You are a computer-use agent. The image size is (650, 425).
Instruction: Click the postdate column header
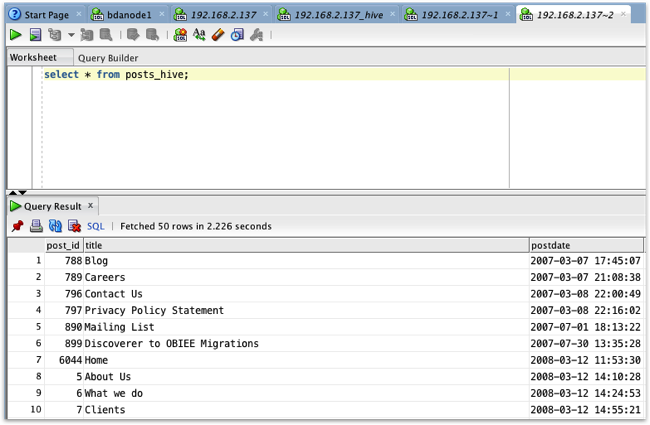pos(586,245)
